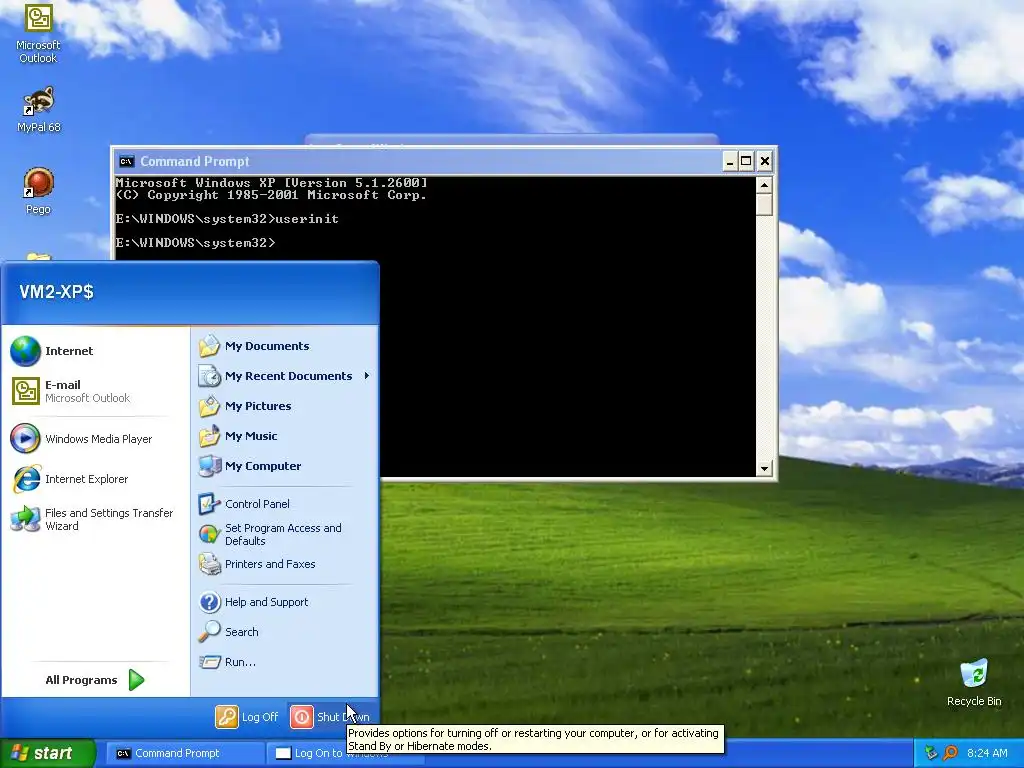Screen dimensions: 1024x768
Task: Close the Command Prompt window
Action: pyautogui.click(x=765, y=161)
